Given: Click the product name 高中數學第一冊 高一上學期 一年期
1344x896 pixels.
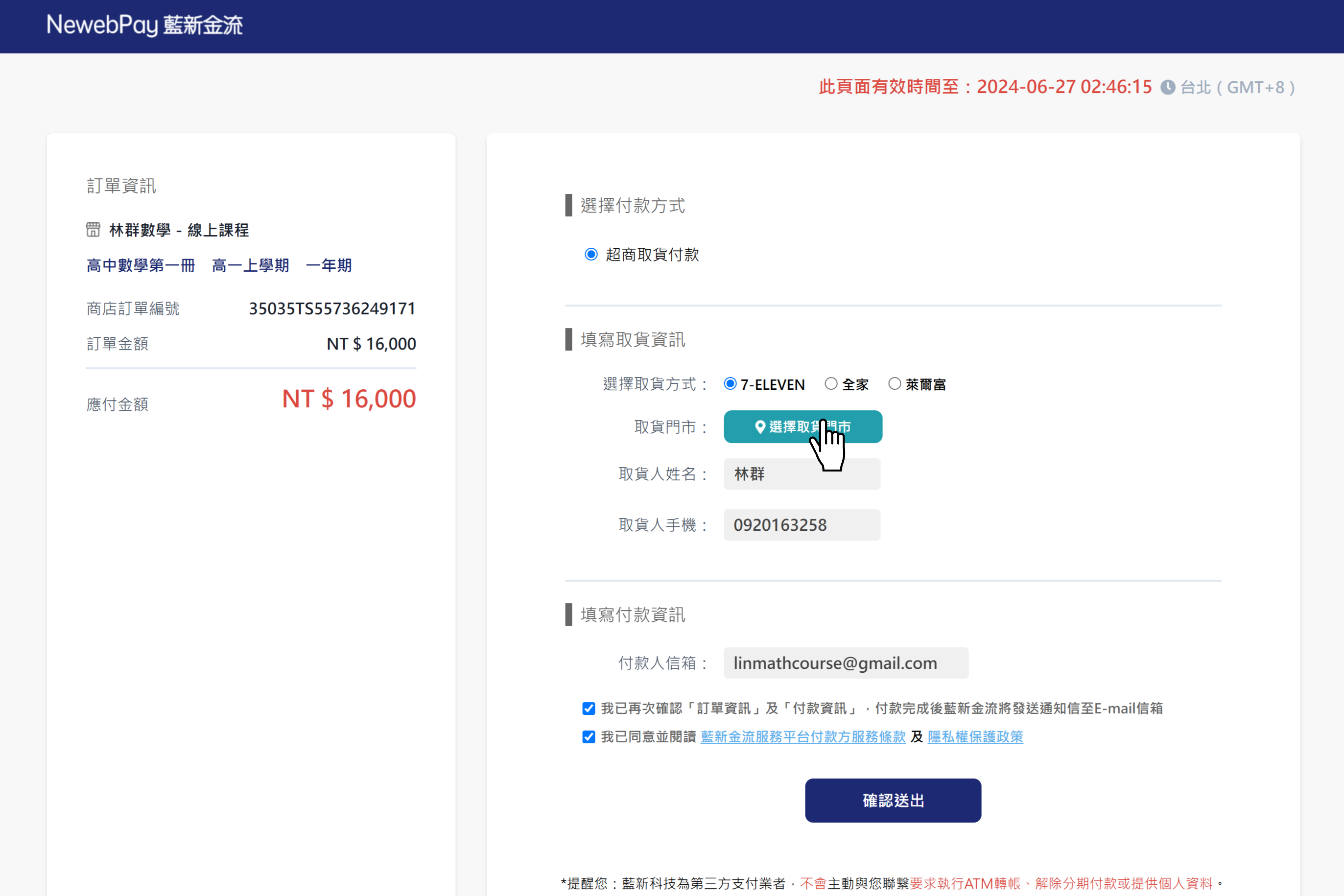Looking at the screenshot, I should pos(219,265).
